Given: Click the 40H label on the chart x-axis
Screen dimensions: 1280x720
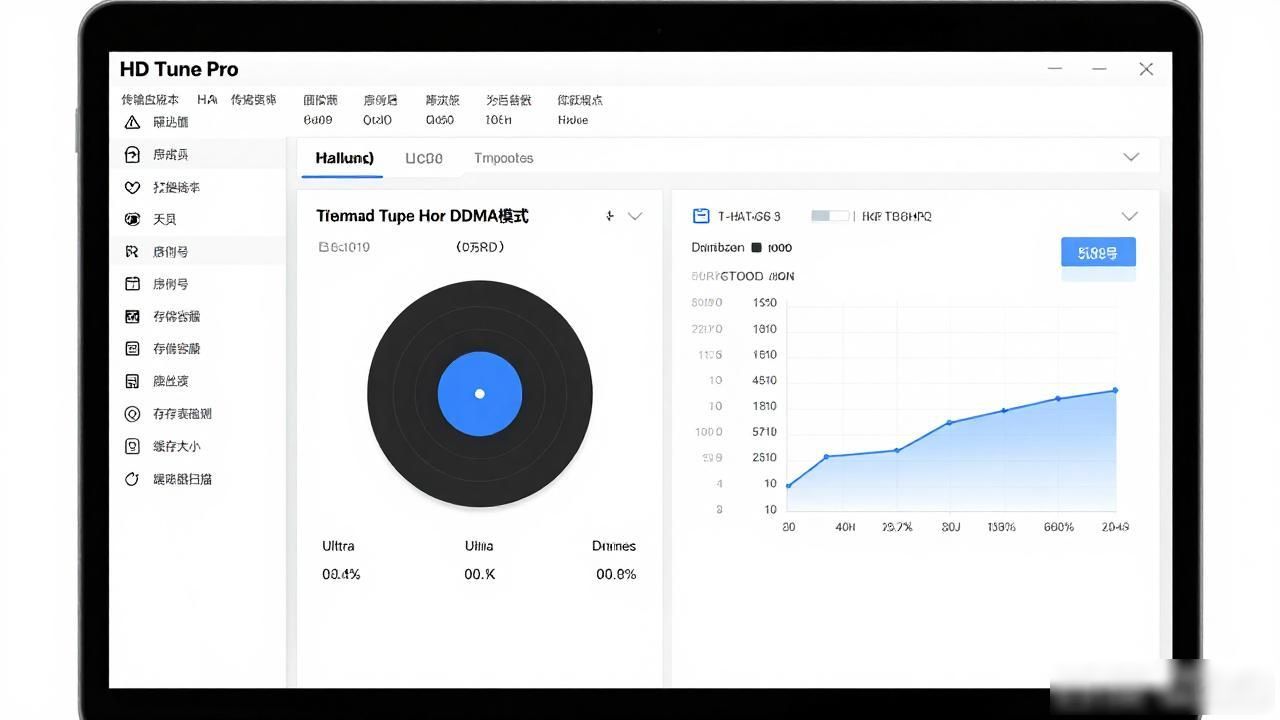Looking at the screenshot, I should pos(845,527).
